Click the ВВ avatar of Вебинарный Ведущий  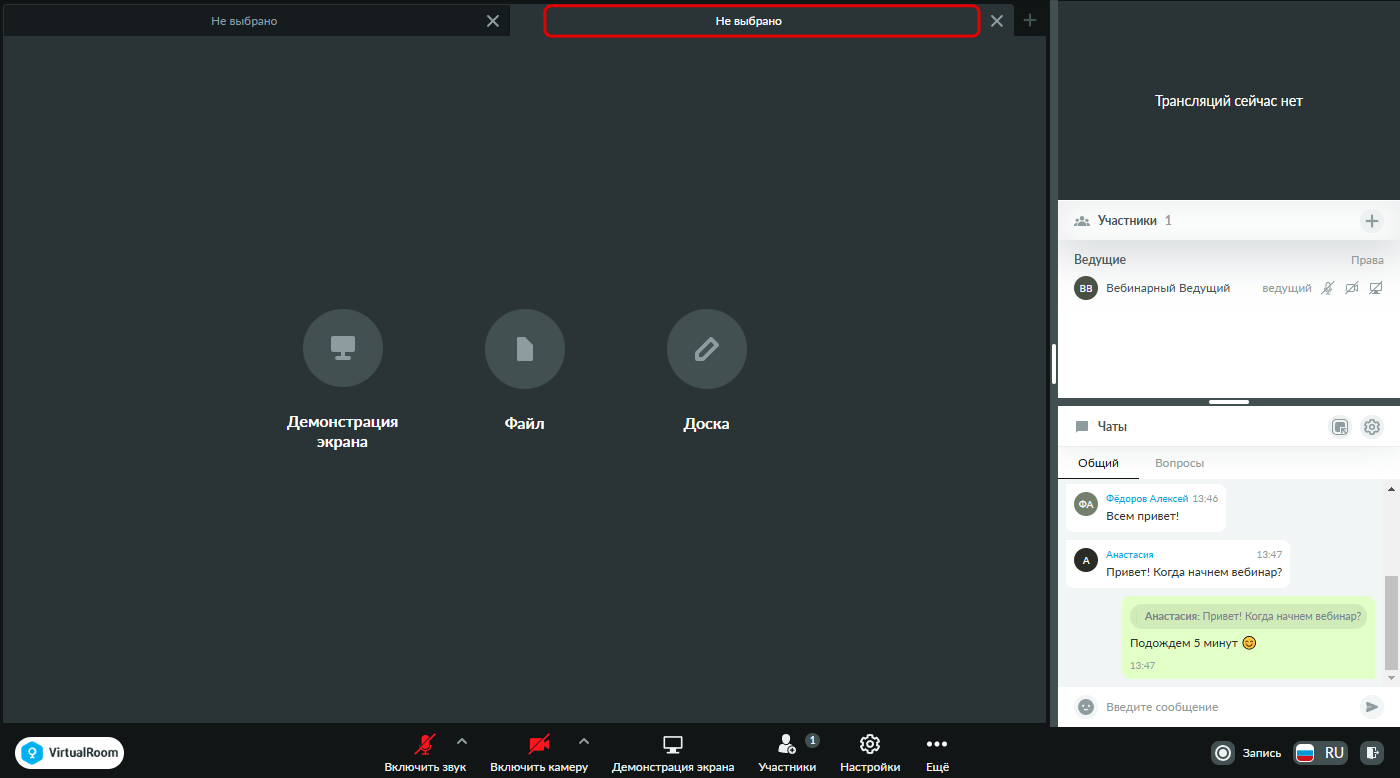[x=1086, y=288]
